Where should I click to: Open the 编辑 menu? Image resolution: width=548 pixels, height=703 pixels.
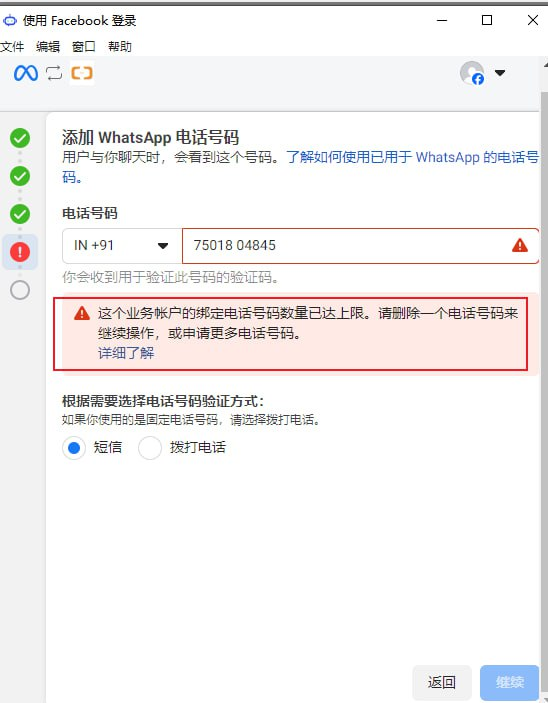(x=48, y=47)
